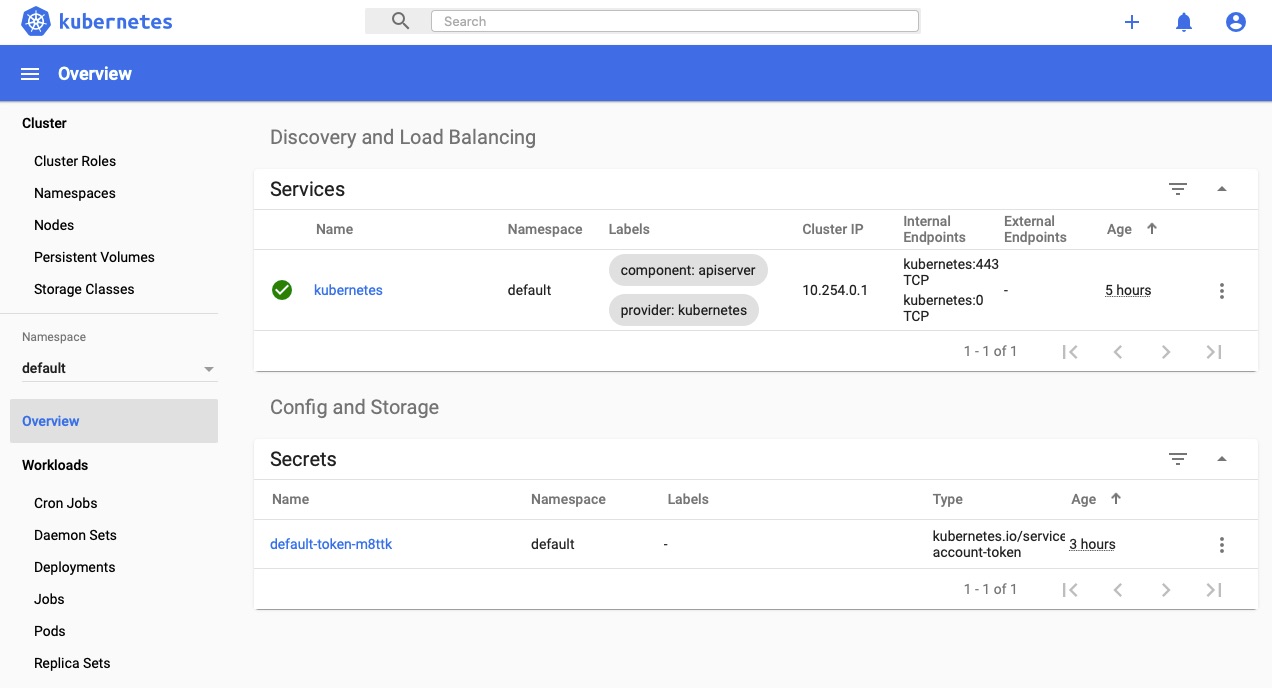
Task: Open the Services filter icon
Action: click(x=1178, y=189)
